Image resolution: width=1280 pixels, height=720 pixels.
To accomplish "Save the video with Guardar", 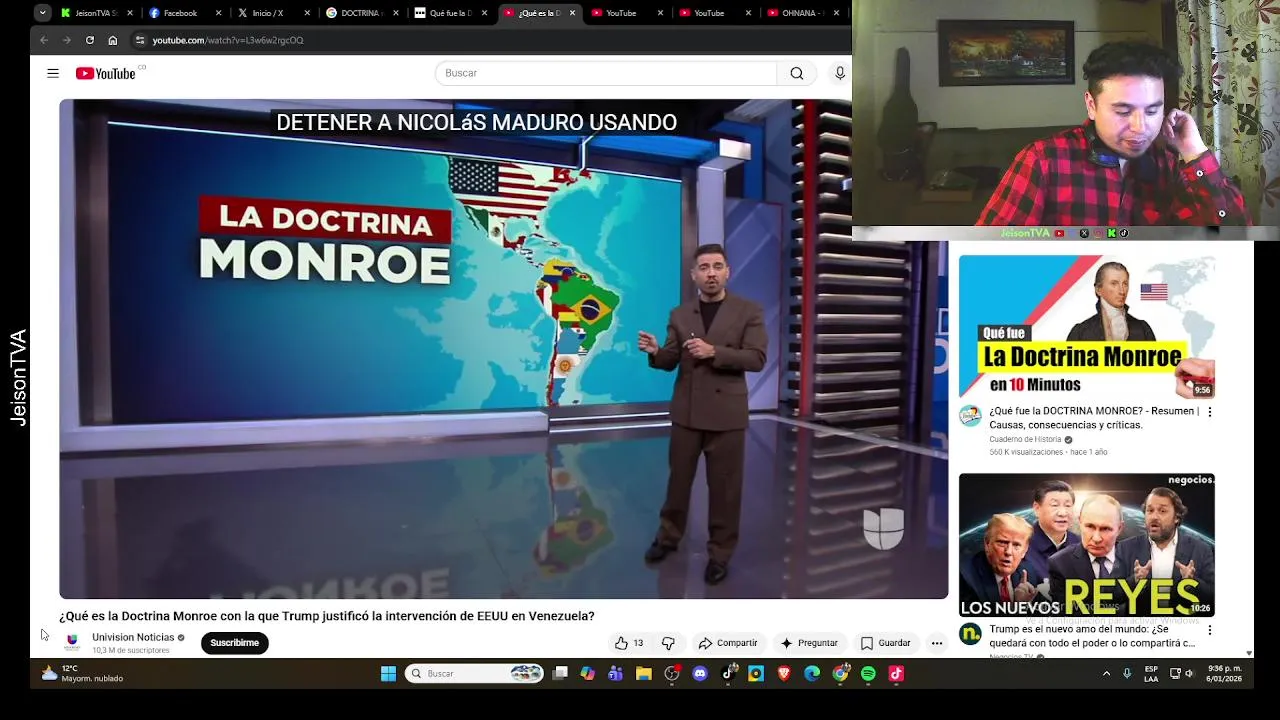I will click(x=886, y=643).
